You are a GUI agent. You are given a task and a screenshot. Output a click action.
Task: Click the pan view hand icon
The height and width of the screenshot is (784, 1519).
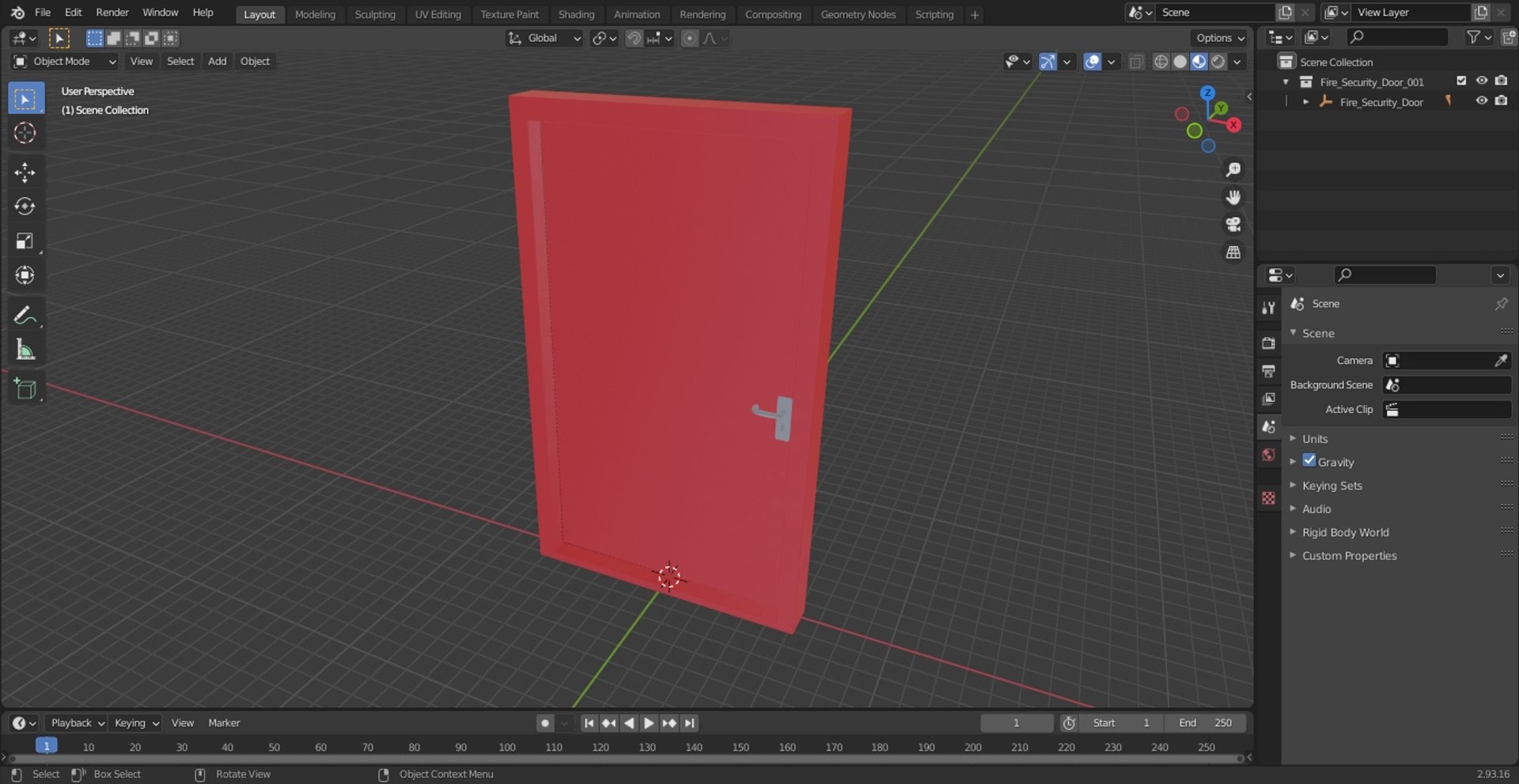pyautogui.click(x=1233, y=197)
